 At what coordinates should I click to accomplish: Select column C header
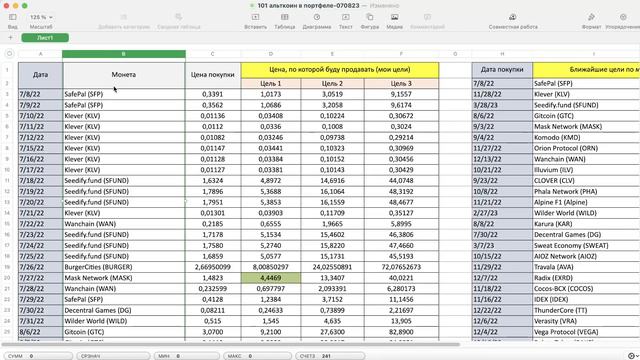tap(213, 54)
